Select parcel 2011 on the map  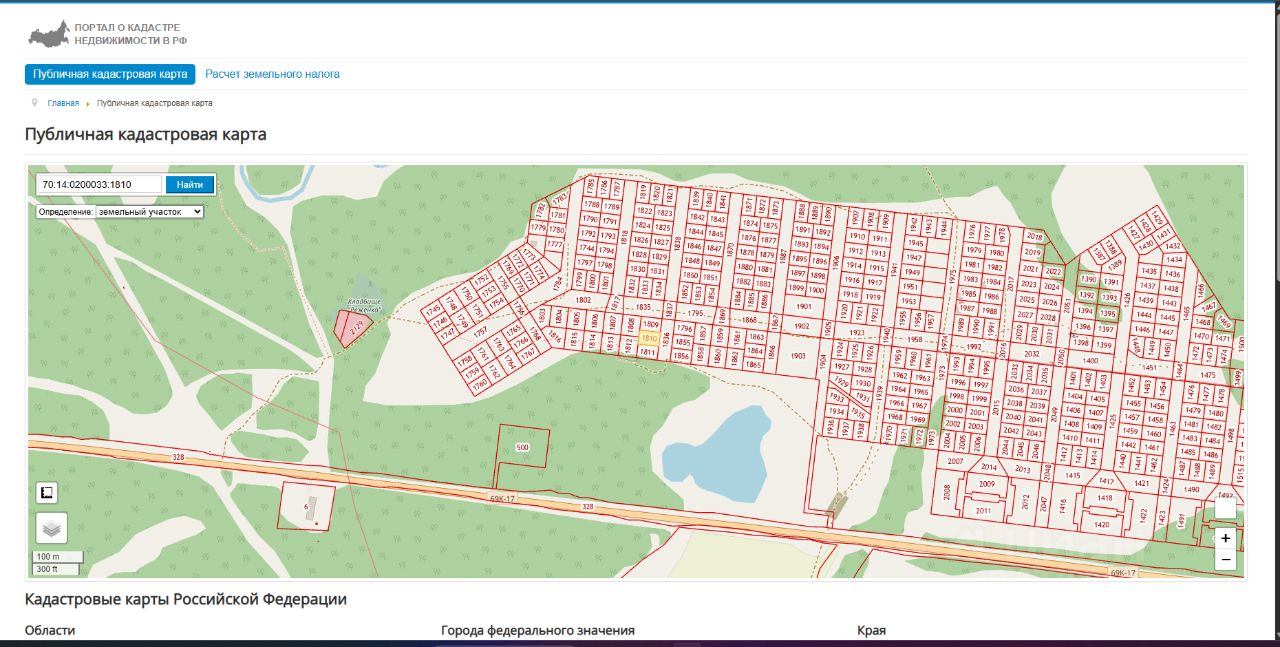point(983,510)
